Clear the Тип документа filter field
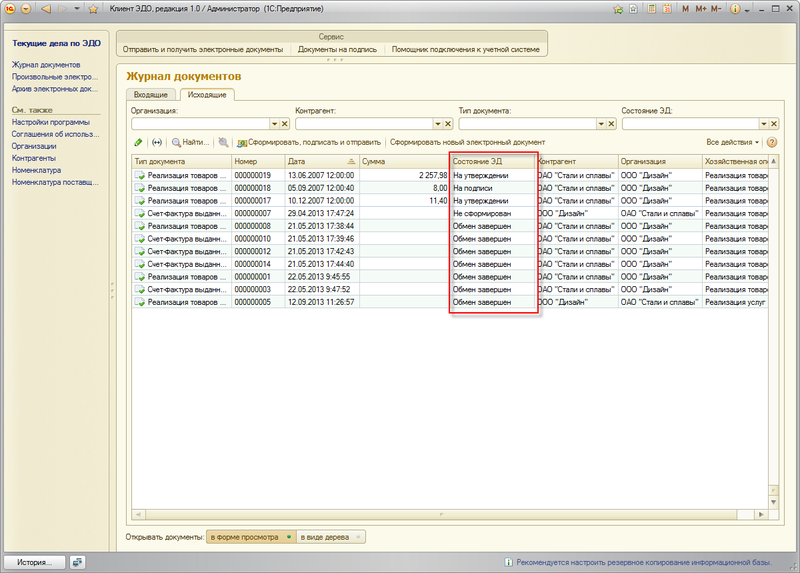Image resolution: width=800 pixels, height=573 pixels. (x=611, y=123)
